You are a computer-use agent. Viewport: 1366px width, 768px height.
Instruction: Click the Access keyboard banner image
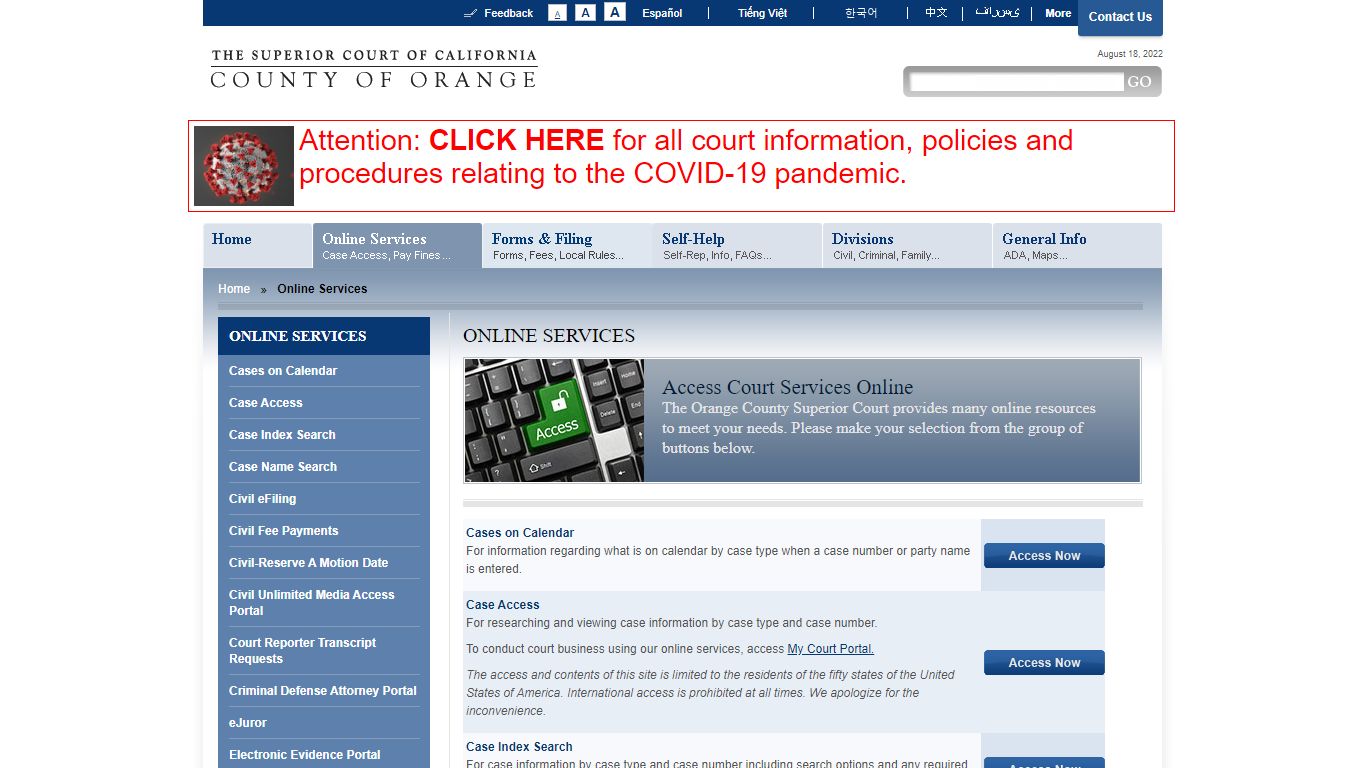click(554, 420)
